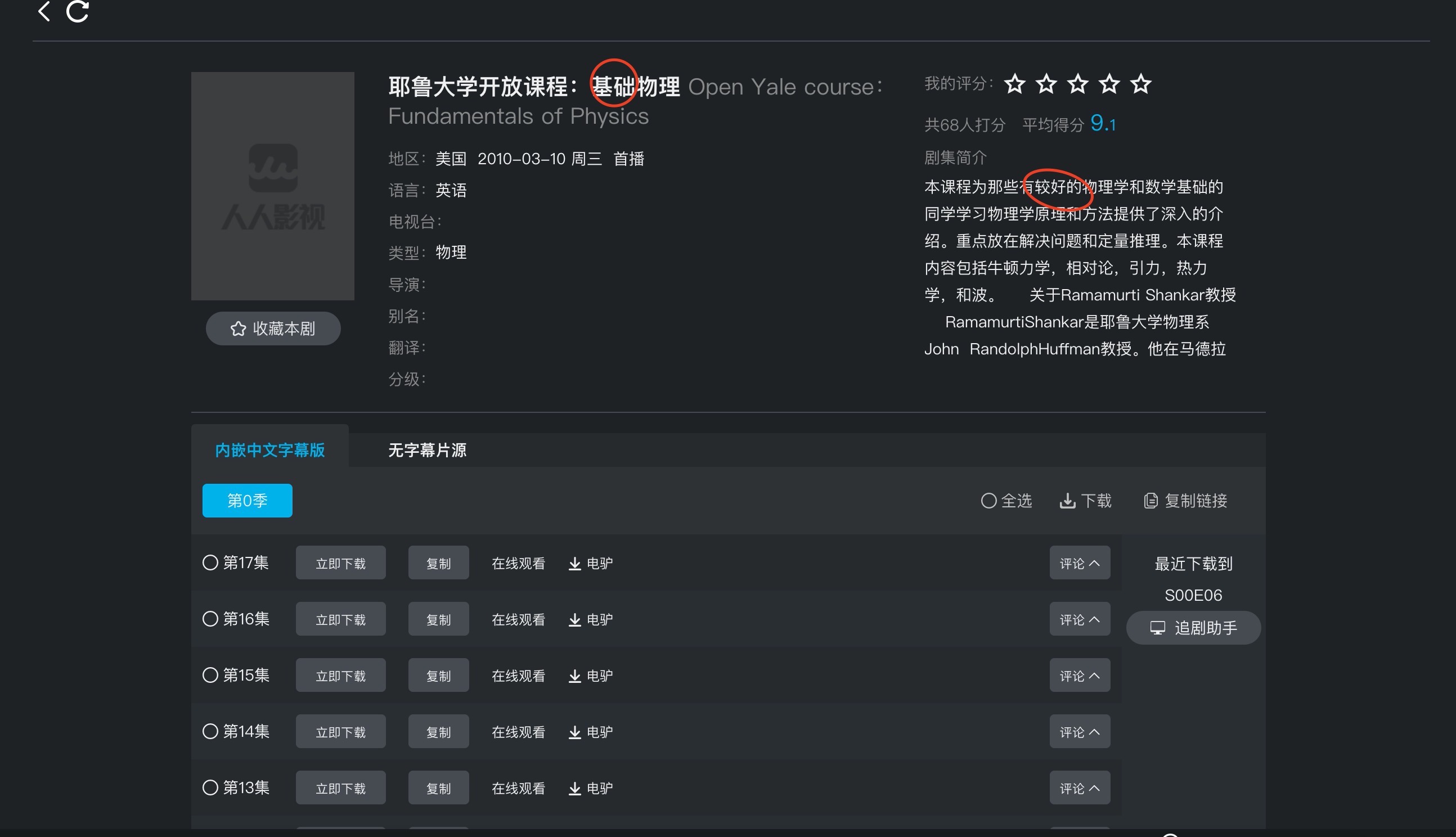Rate four stars in 我的评分
The image size is (1456, 837).
coord(1109,84)
